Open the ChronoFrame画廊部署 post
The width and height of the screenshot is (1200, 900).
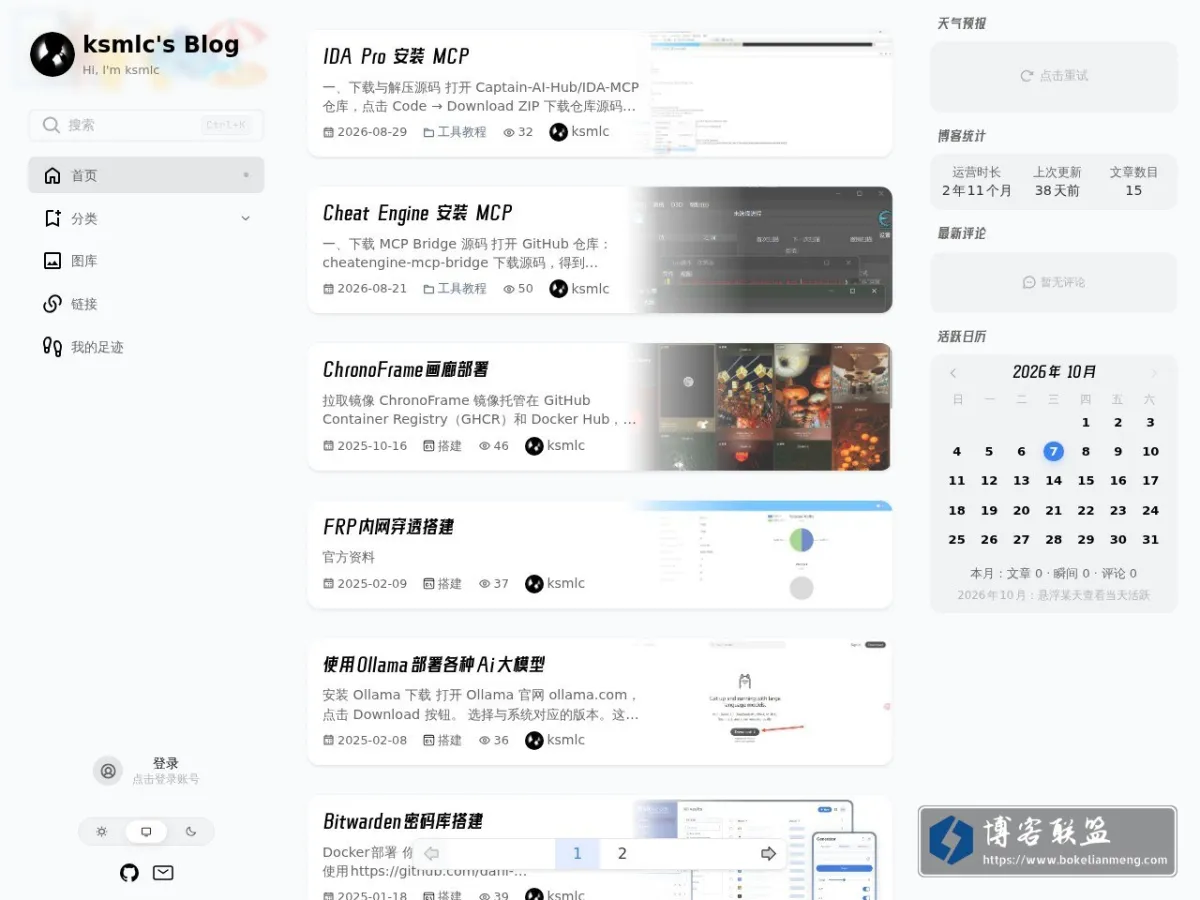[x=405, y=370]
